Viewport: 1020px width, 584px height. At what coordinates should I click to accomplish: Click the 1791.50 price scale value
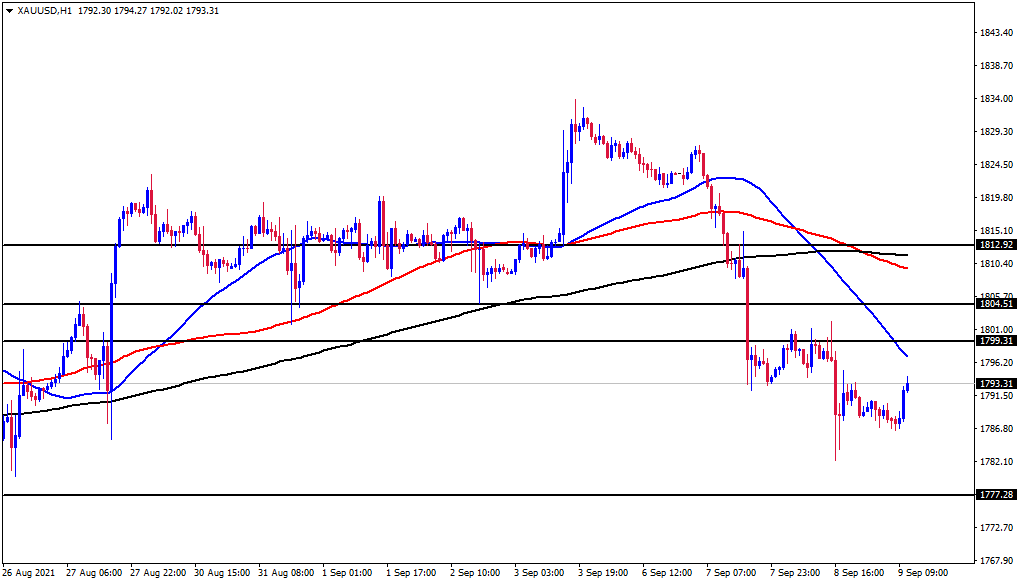(x=997, y=395)
